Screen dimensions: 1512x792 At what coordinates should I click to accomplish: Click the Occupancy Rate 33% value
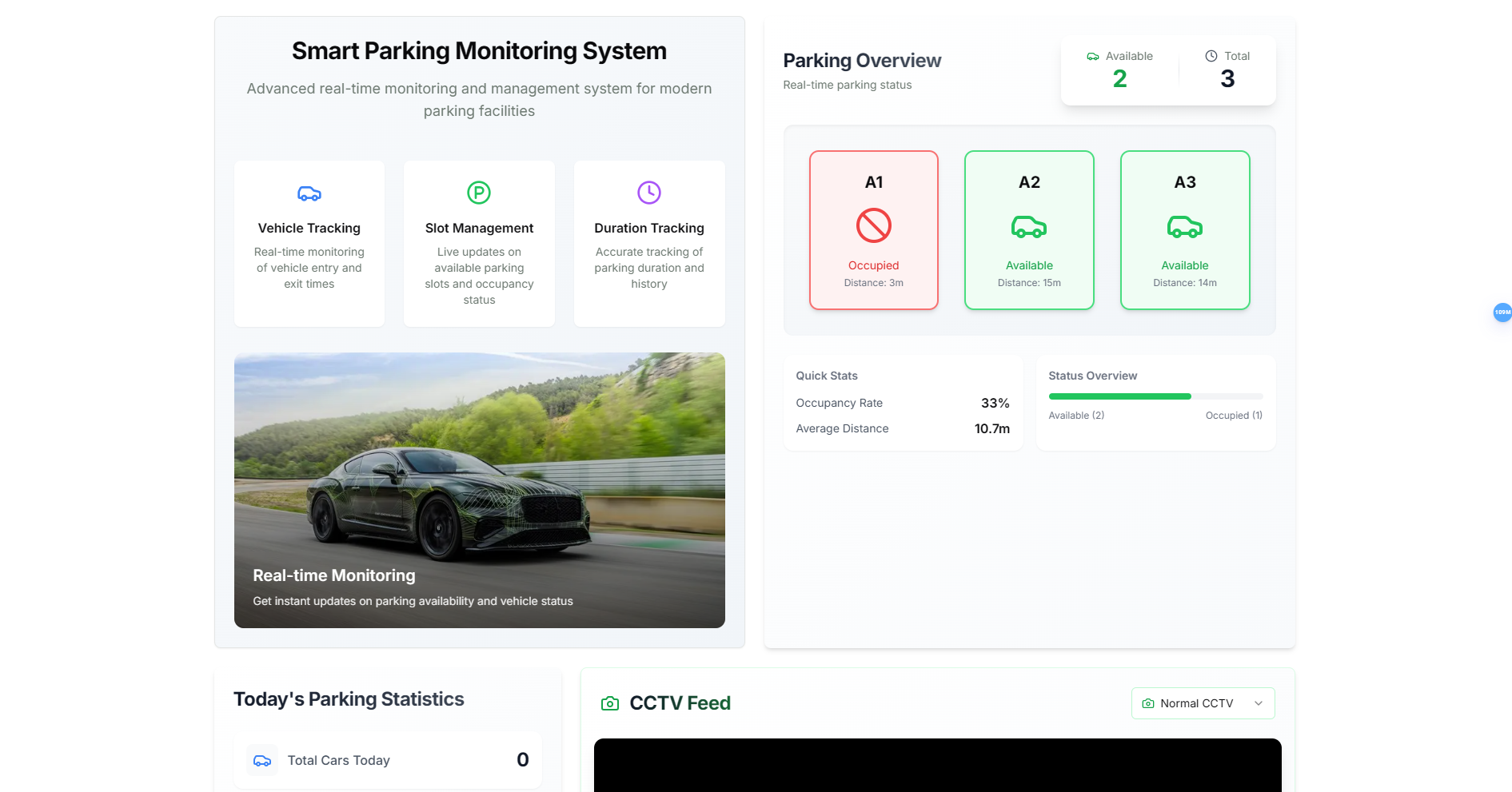pyautogui.click(x=995, y=404)
